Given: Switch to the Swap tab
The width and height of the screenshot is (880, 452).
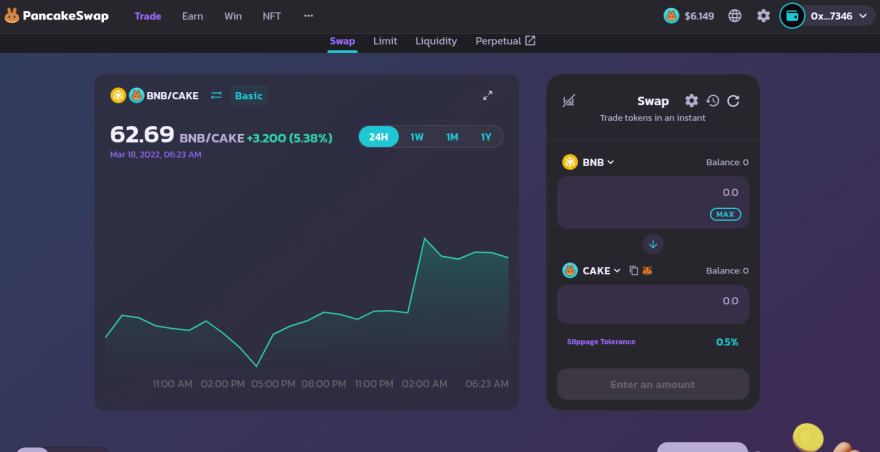Looking at the screenshot, I should [x=342, y=41].
